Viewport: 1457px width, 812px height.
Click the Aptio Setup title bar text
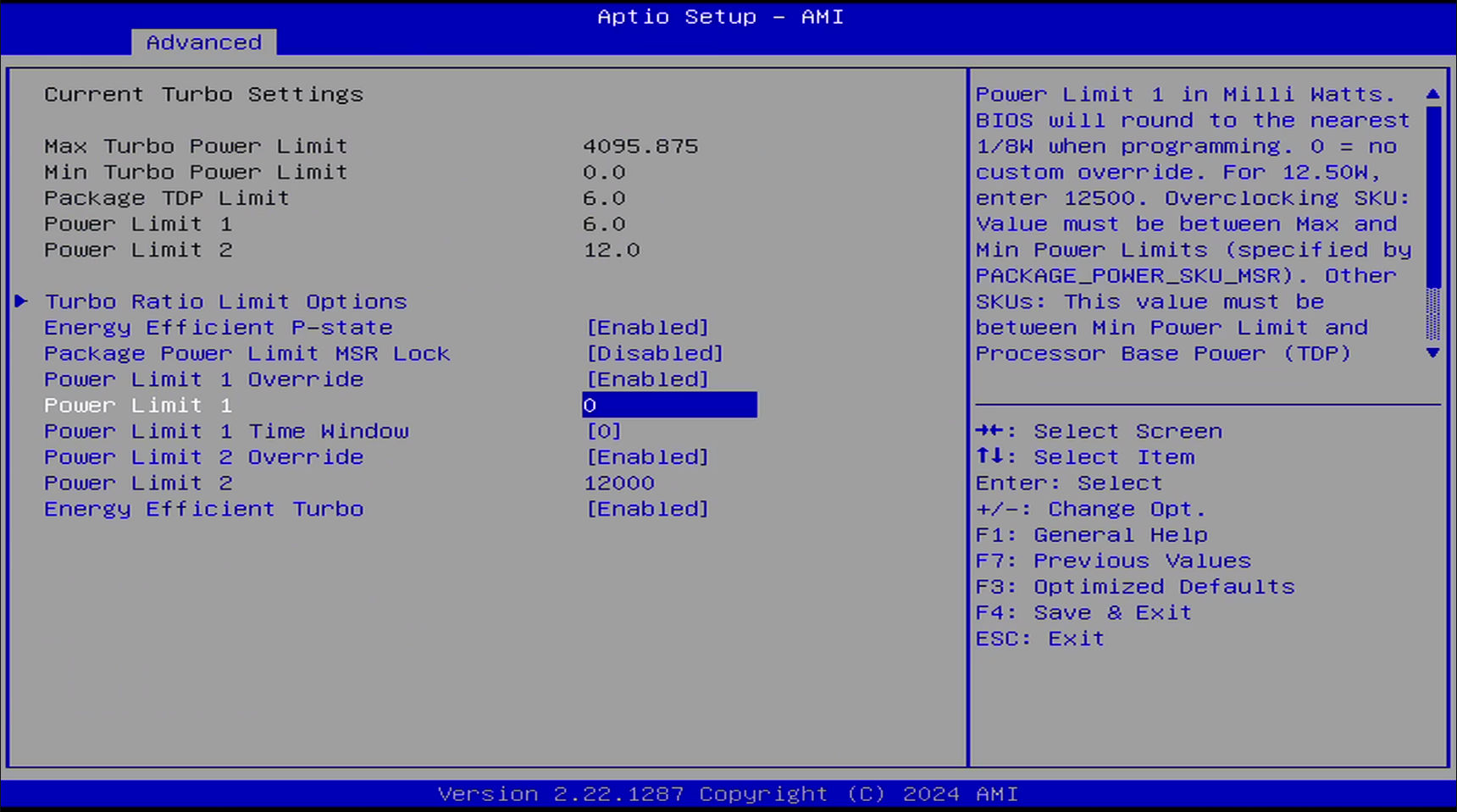[720, 16]
